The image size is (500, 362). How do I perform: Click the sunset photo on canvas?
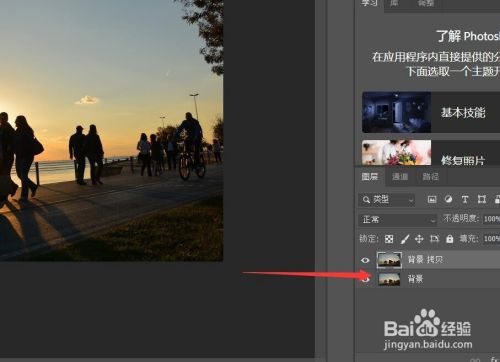click(111, 130)
